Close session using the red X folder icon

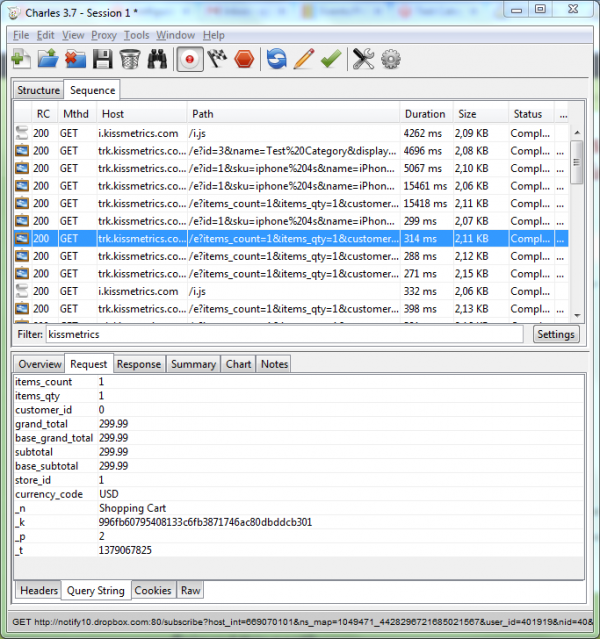[75, 59]
